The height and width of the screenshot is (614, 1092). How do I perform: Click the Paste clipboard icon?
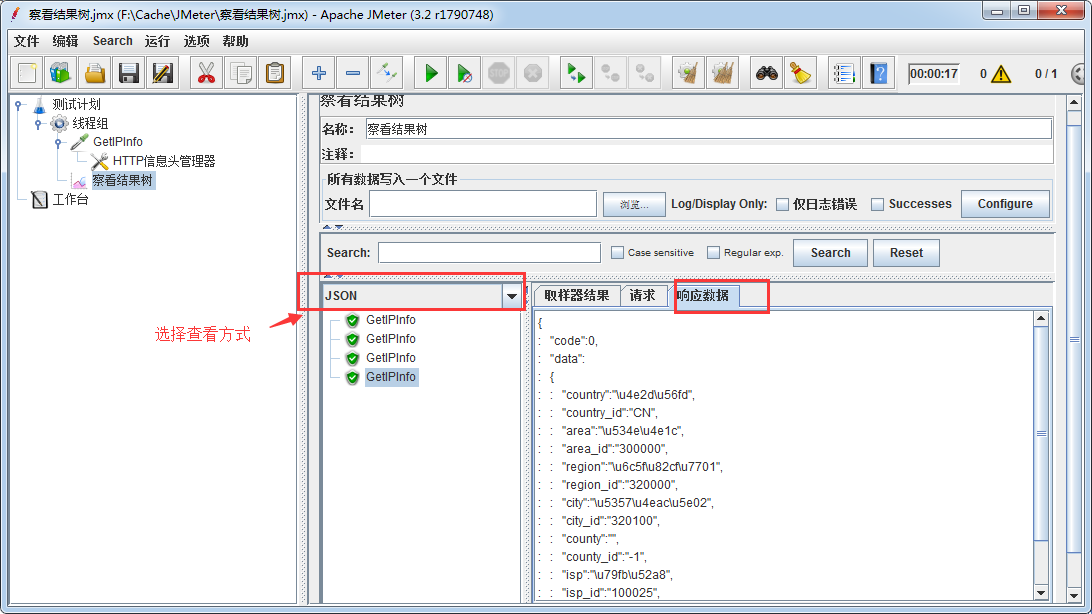275,73
